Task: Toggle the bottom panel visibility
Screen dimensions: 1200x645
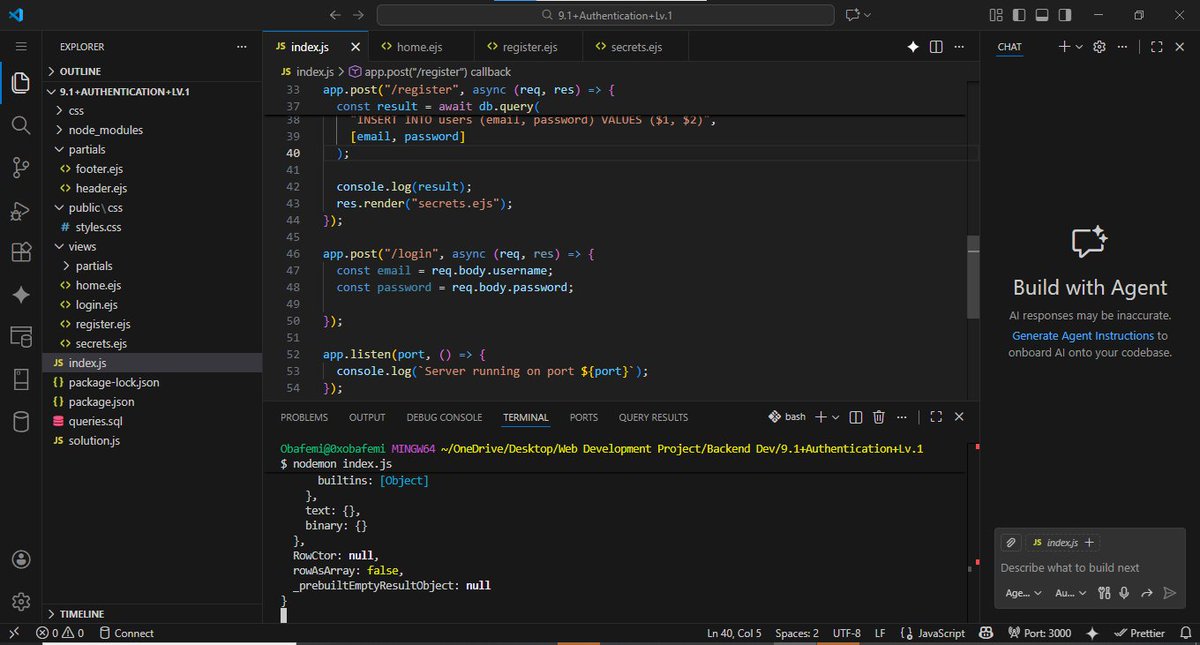Action: point(1041,15)
